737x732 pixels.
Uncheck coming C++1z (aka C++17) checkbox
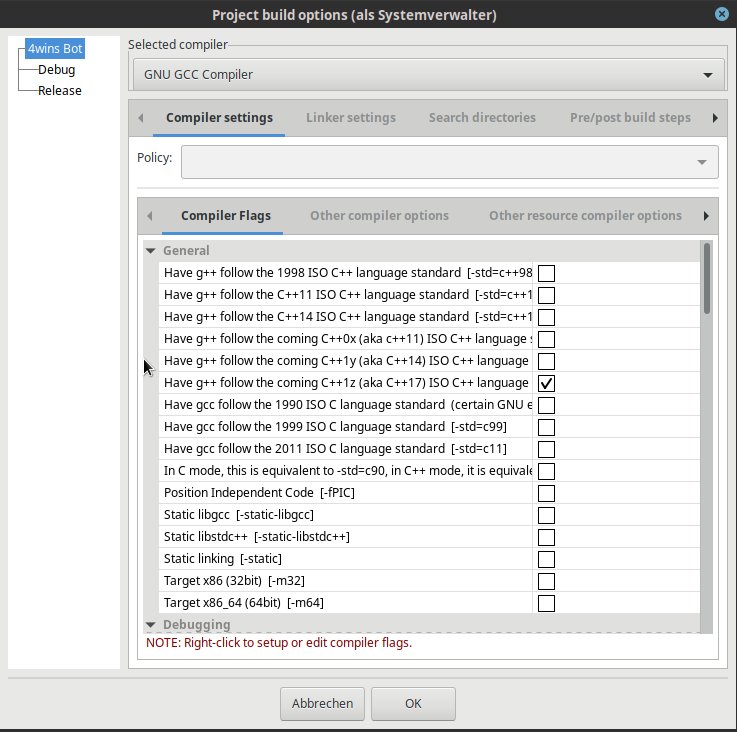[546, 383]
